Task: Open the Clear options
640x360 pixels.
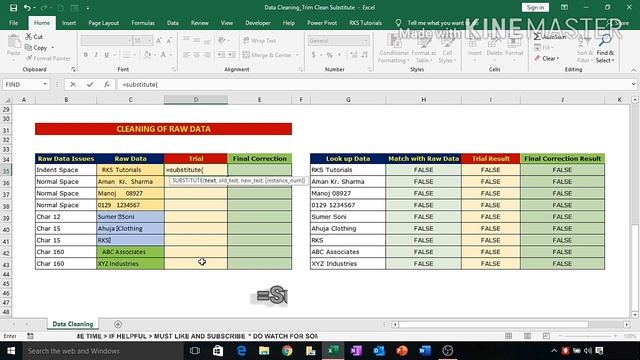Action: (x=547, y=58)
